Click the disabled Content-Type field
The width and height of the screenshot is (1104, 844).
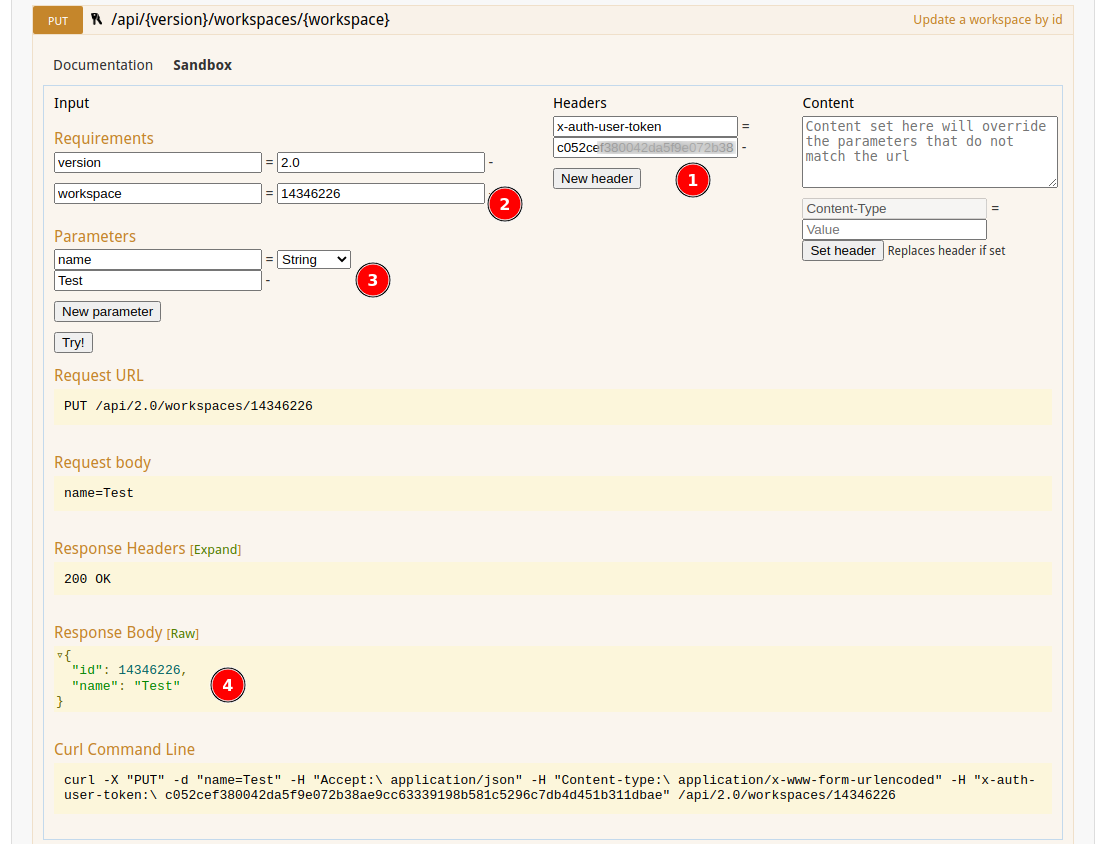click(x=894, y=208)
